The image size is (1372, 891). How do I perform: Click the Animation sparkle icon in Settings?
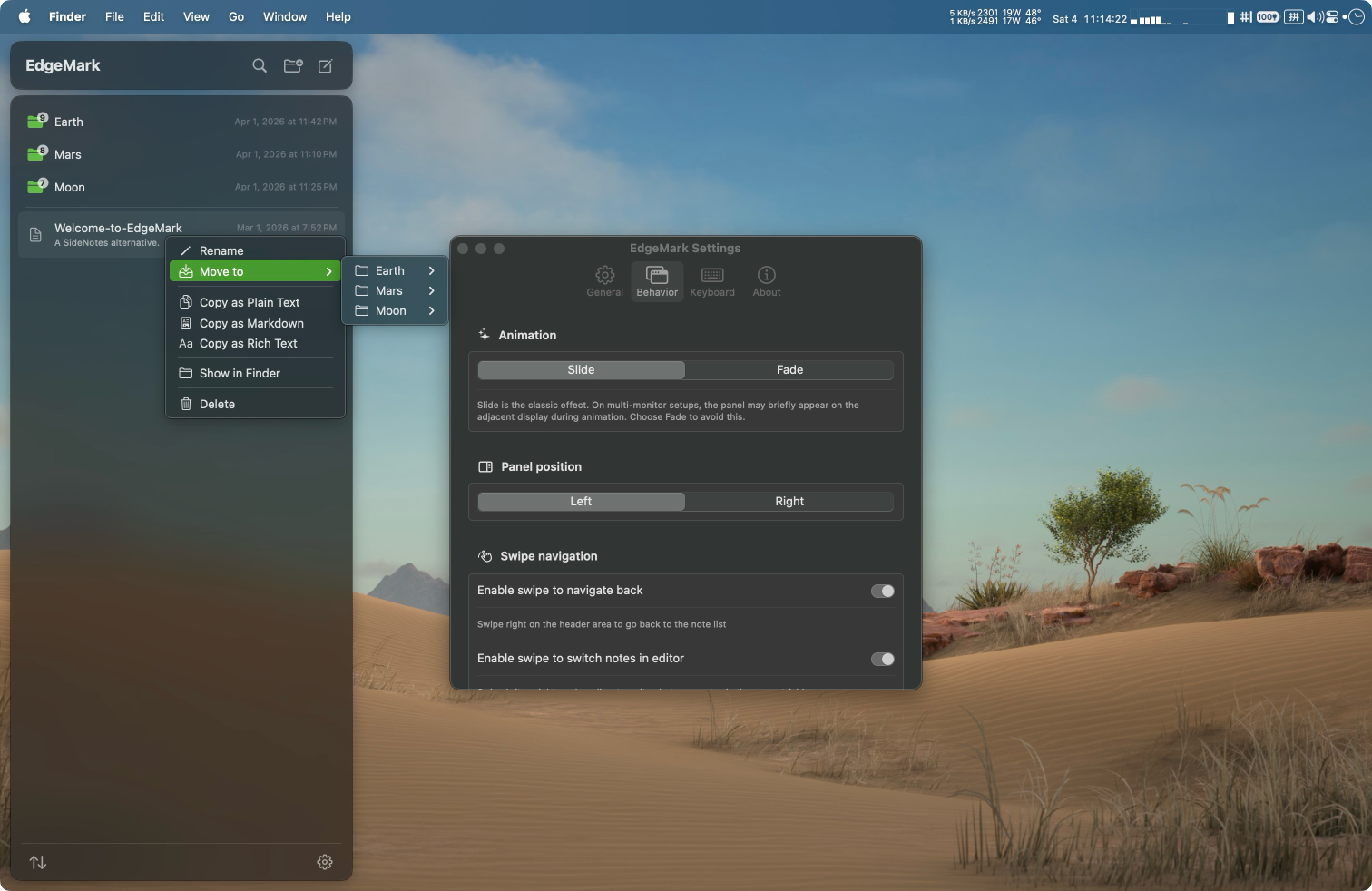485,335
